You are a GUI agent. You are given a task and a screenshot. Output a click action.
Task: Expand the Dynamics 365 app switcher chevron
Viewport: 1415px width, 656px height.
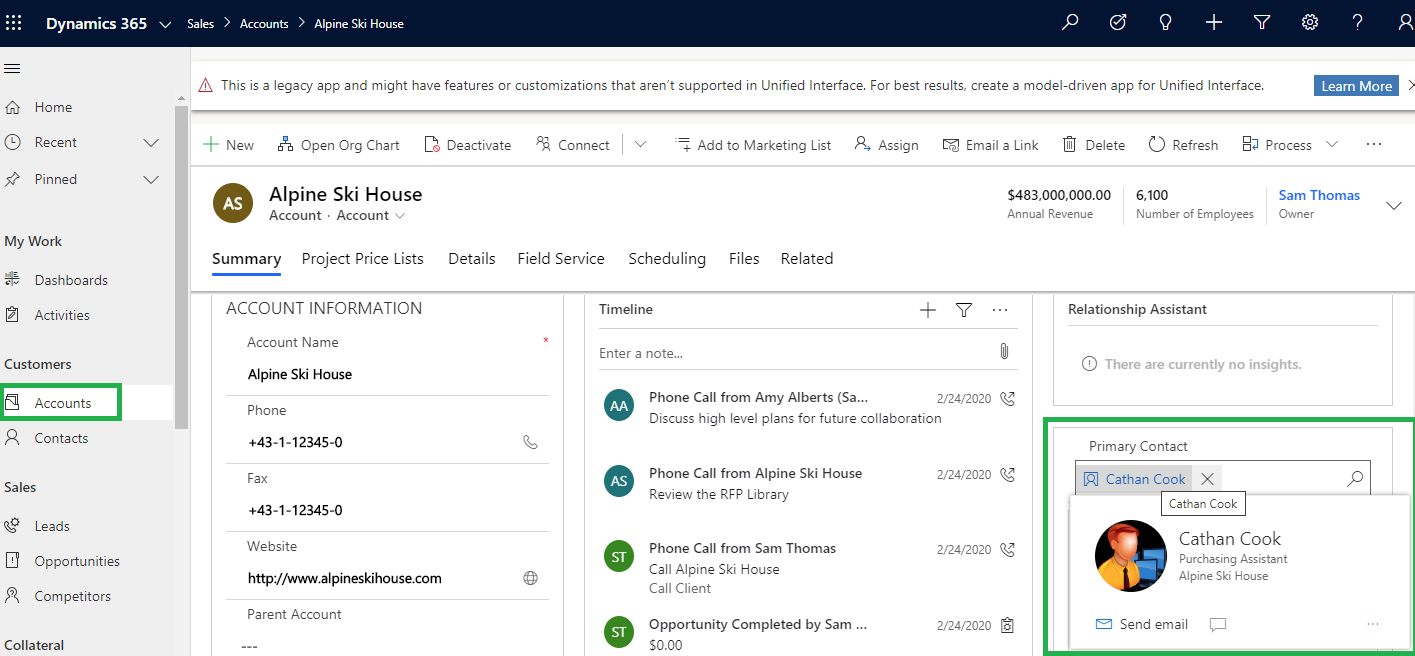coord(165,23)
